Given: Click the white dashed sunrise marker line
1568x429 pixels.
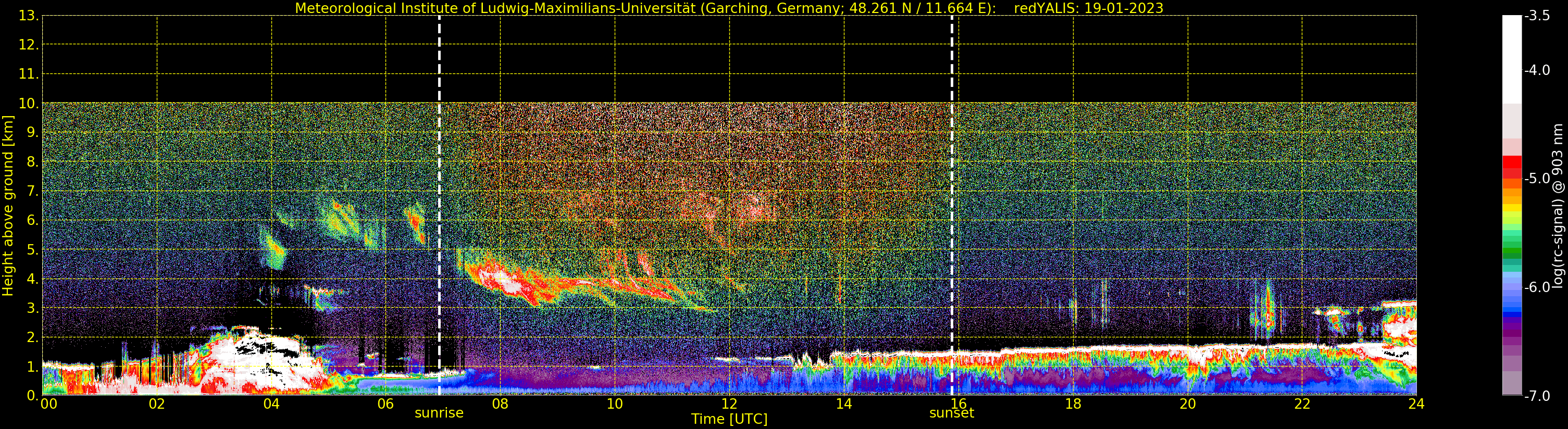Looking at the screenshot, I should (439, 206).
